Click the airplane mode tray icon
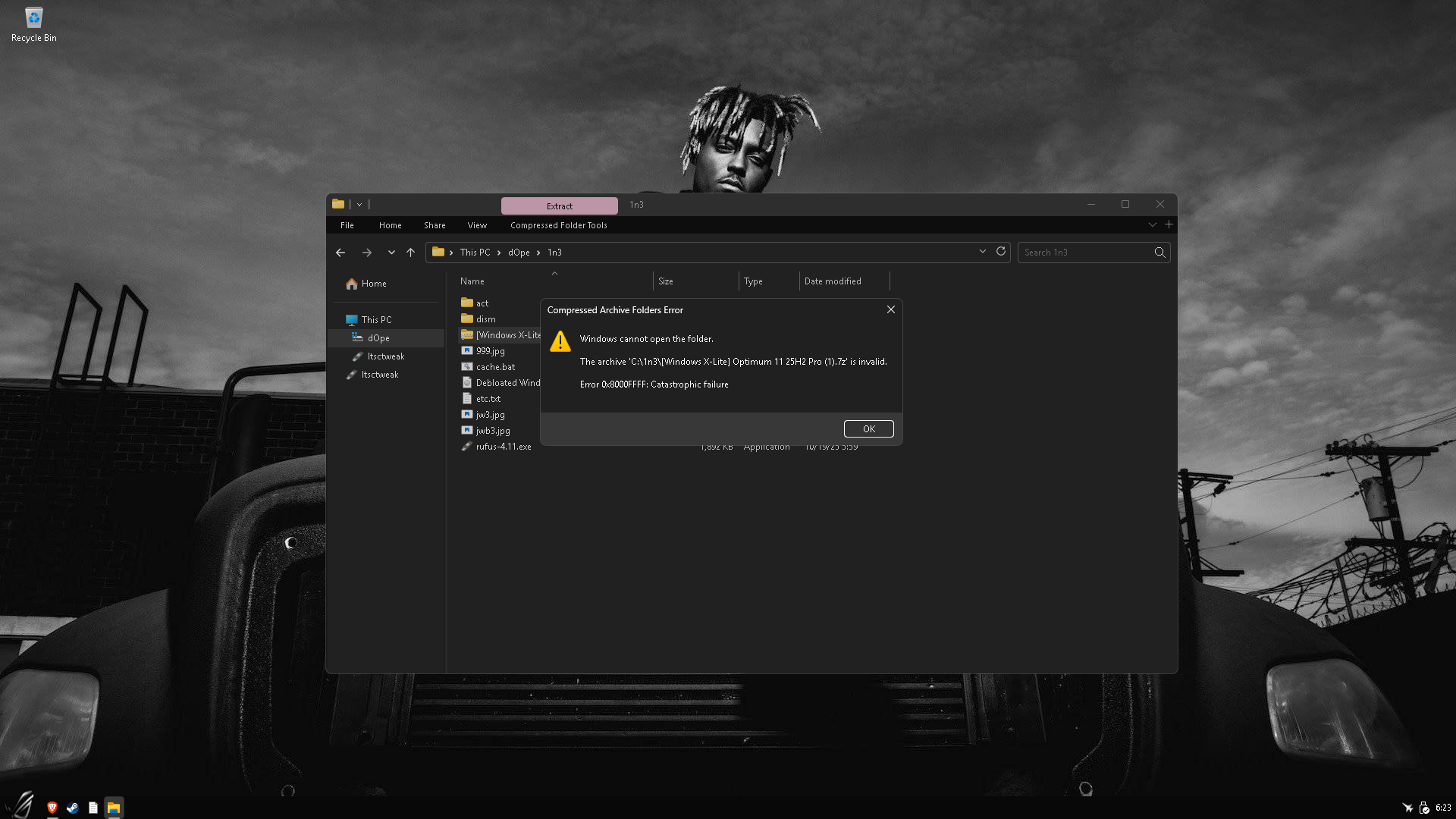This screenshot has height=819, width=1456. 1407,808
